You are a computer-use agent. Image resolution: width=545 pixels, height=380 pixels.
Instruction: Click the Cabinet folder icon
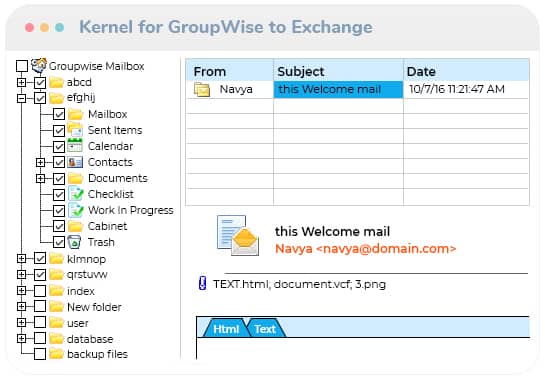pyautogui.click(x=75, y=226)
